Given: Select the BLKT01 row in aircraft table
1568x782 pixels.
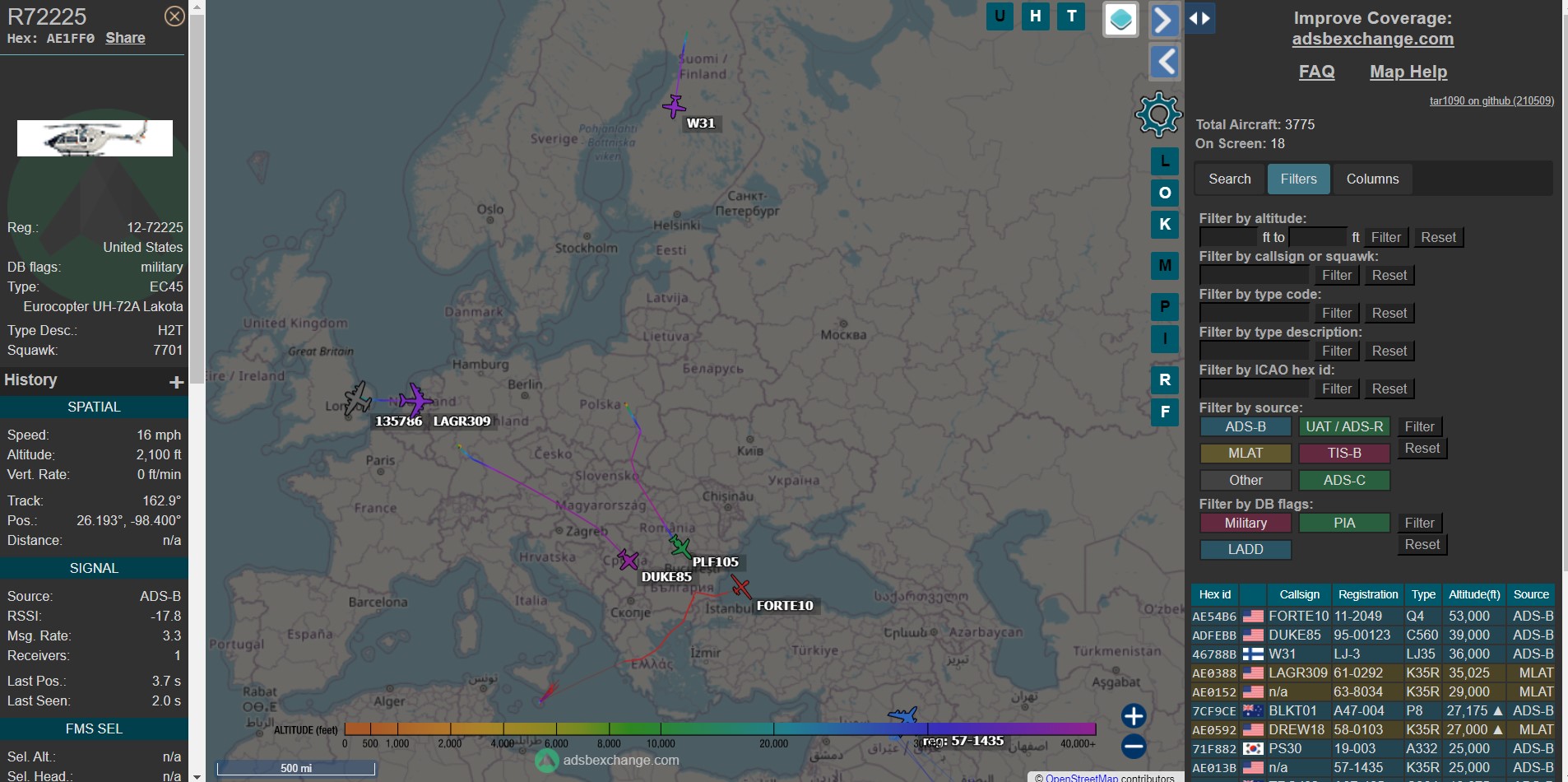Looking at the screenshot, I should point(1372,710).
